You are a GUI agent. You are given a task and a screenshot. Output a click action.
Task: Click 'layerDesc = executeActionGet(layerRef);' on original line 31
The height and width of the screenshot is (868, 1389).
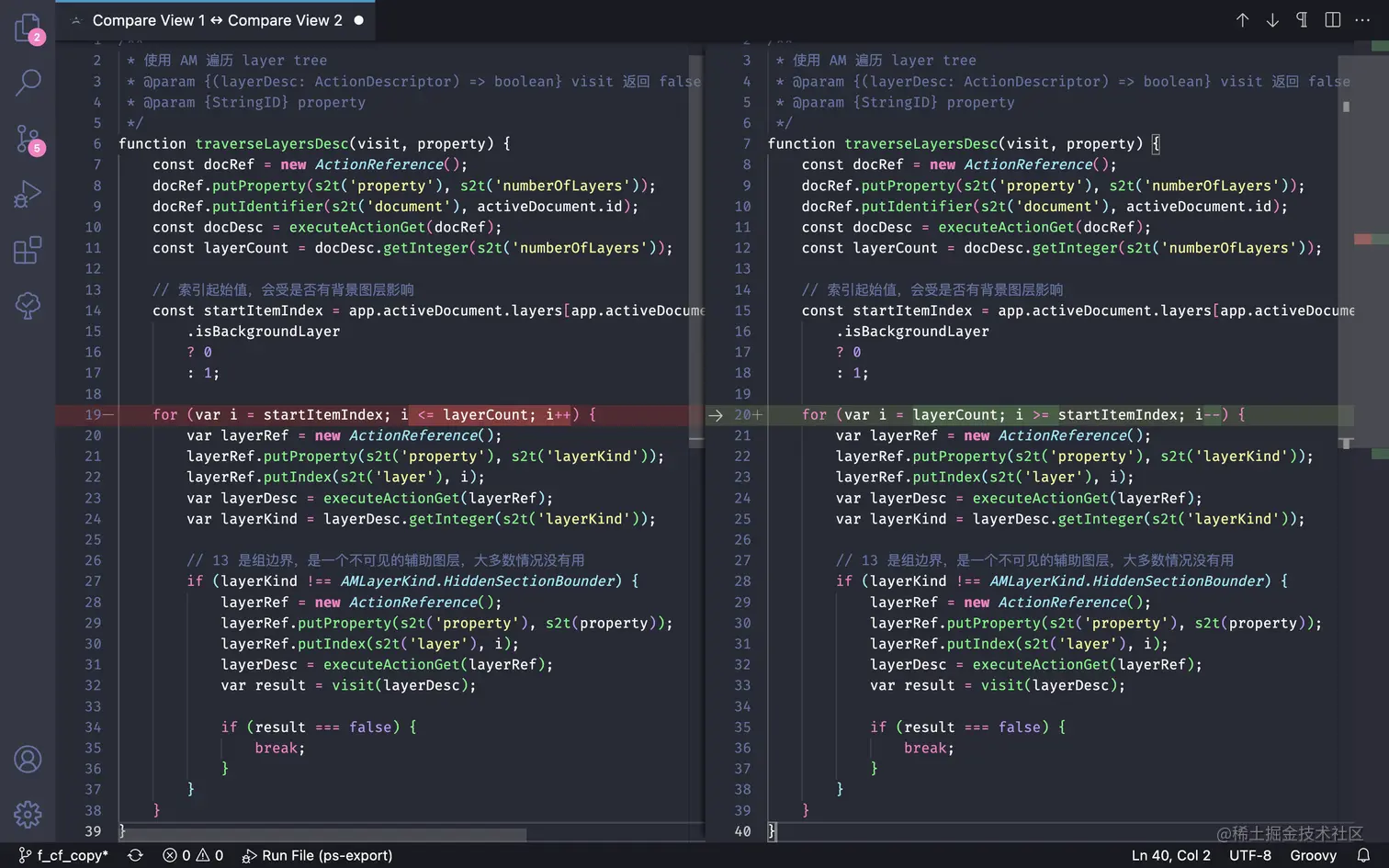388,665
